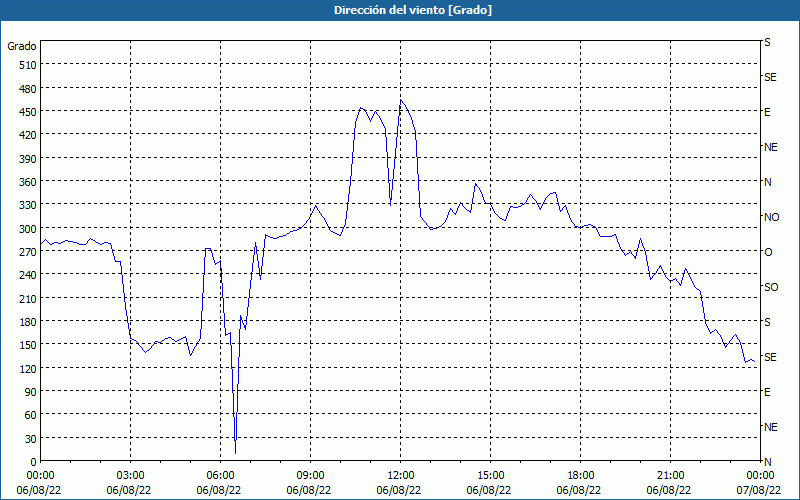Click the 15:00 time label
Screen dimensions: 800x500
pos(490,476)
